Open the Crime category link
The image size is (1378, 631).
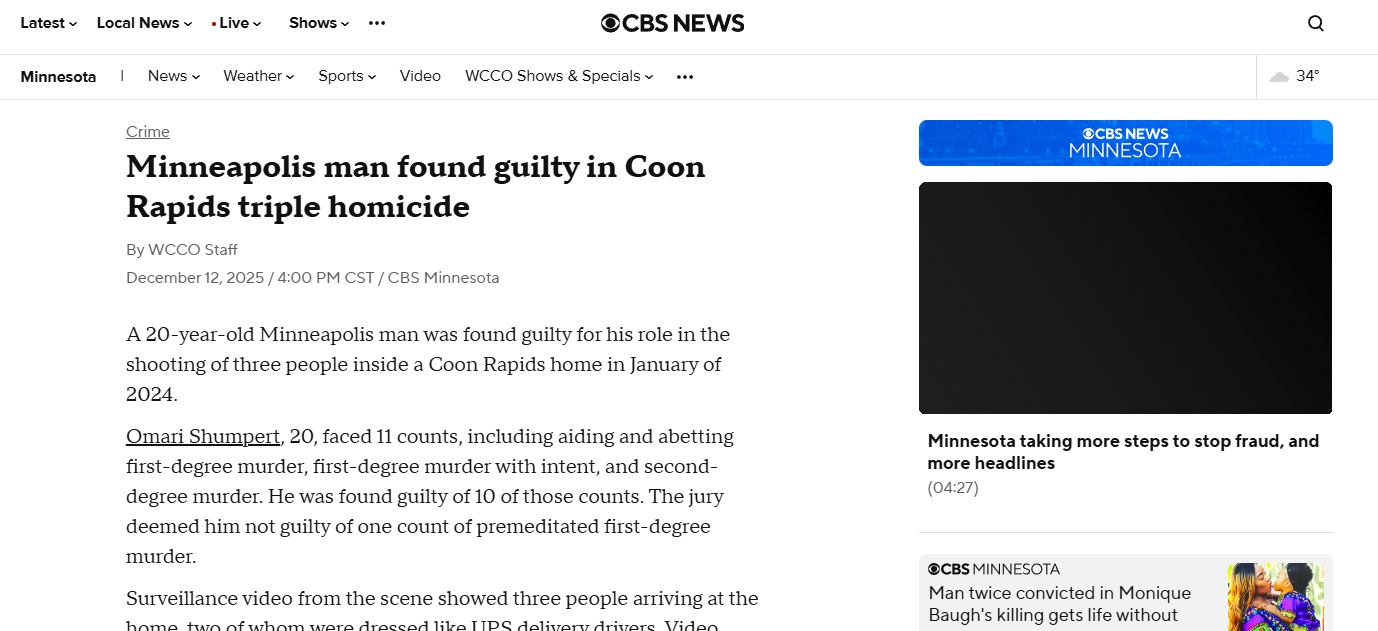click(148, 132)
